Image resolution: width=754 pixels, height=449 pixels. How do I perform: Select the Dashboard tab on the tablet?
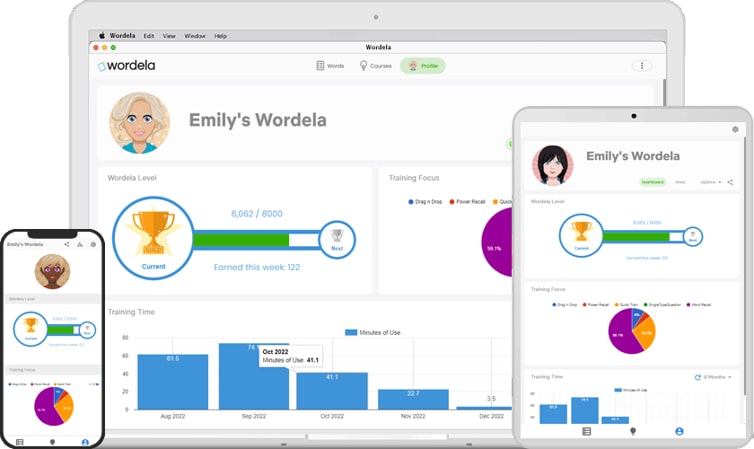click(x=653, y=182)
